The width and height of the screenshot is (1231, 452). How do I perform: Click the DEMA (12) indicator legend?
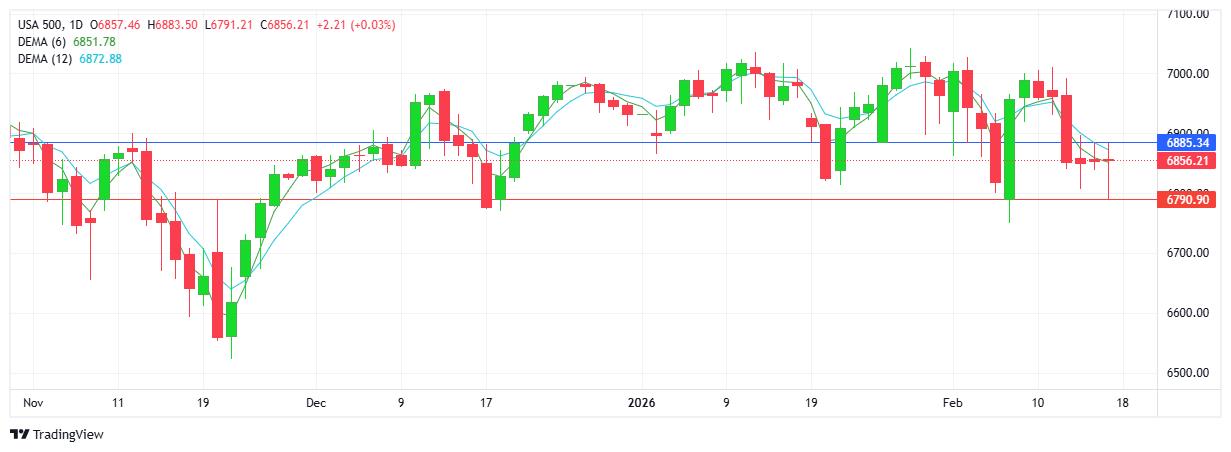[47, 59]
